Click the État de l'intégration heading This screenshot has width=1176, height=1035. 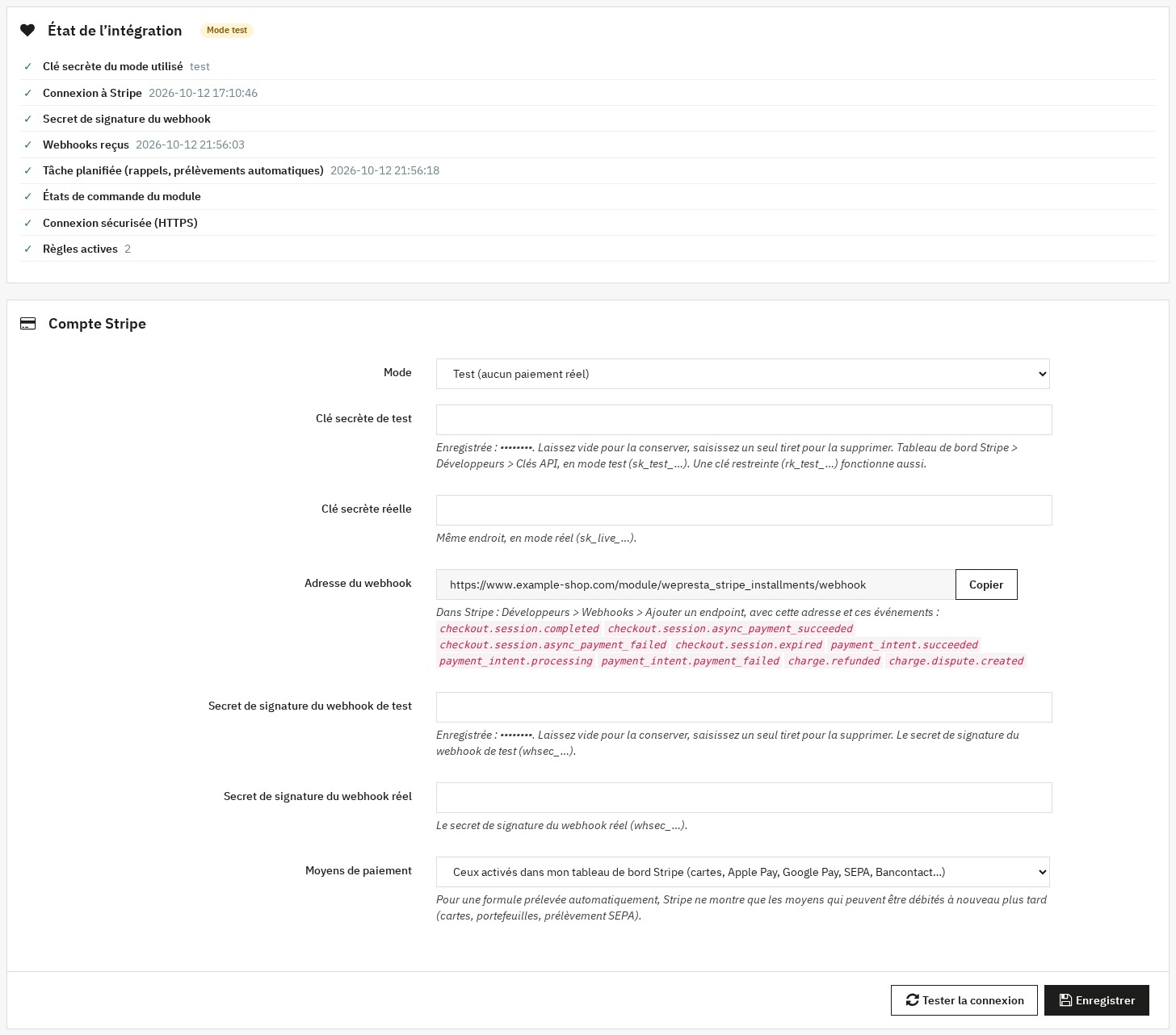115,31
